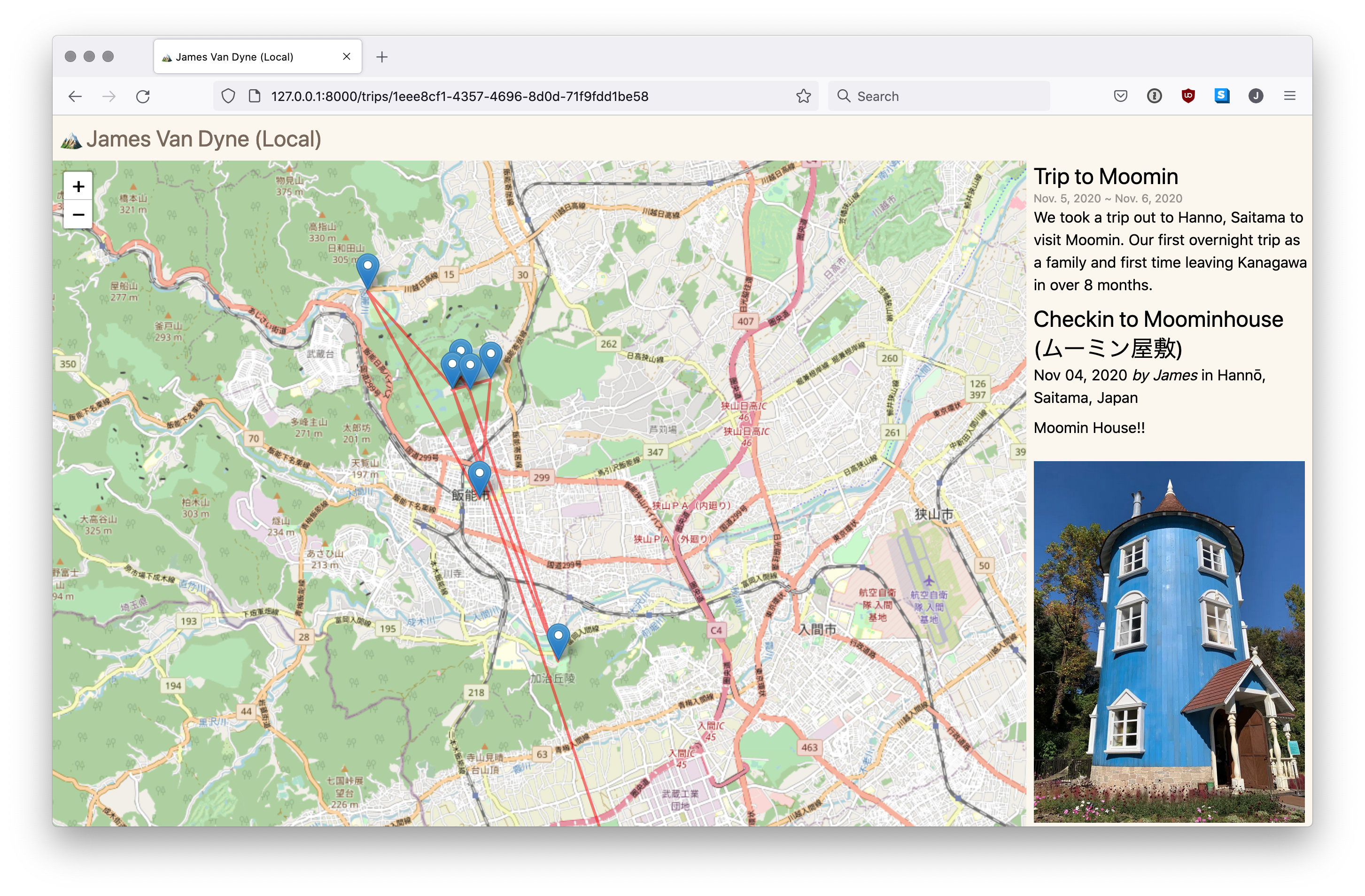Click the map zoom out minus button

(78, 215)
